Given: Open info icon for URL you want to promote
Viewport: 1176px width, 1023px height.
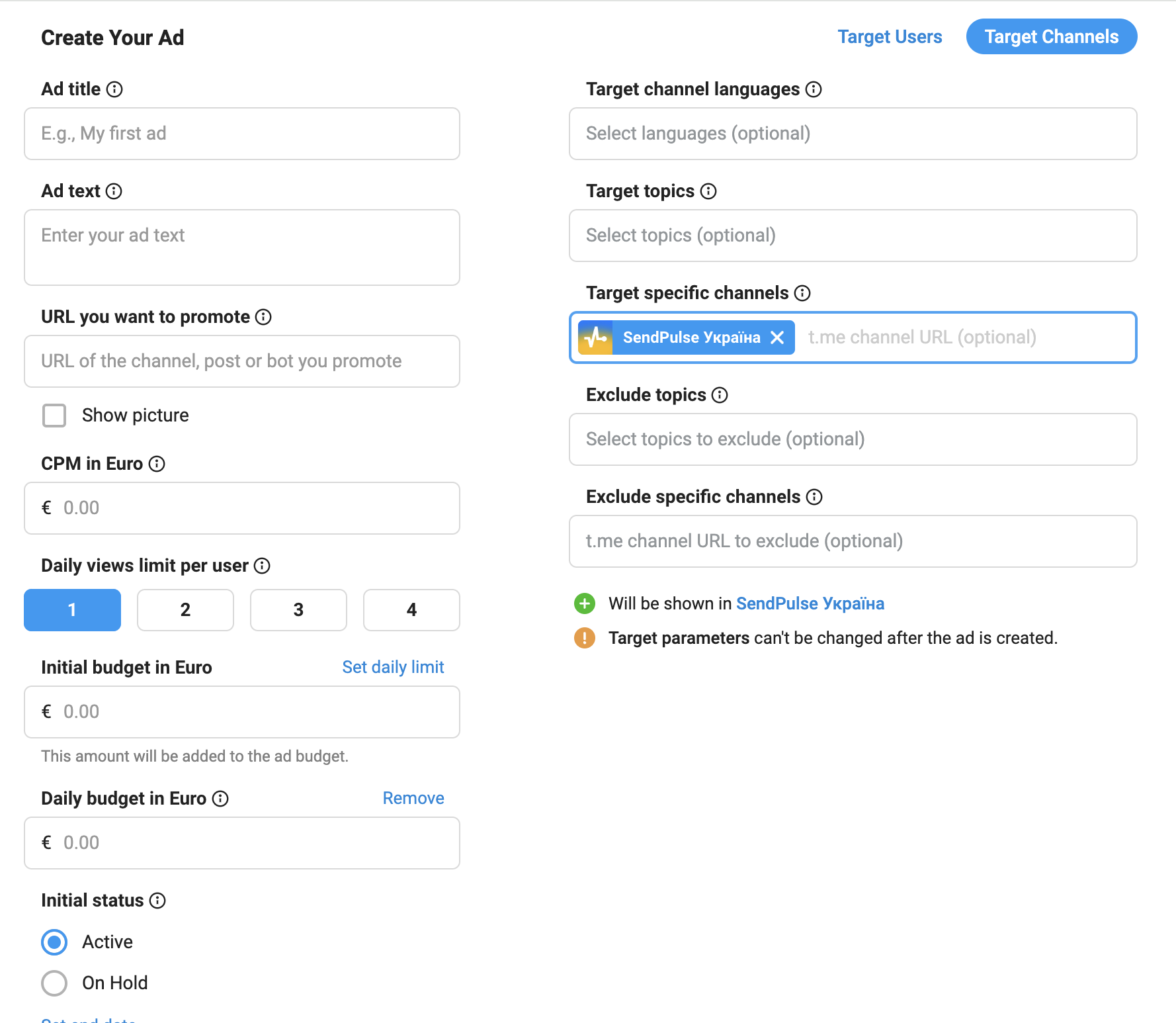Looking at the screenshot, I should [263, 317].
